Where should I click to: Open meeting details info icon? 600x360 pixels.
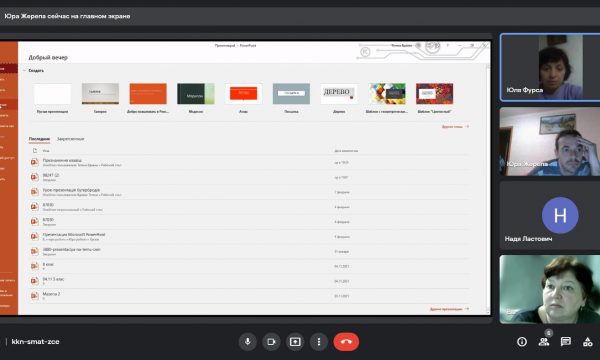click(522, 342)
